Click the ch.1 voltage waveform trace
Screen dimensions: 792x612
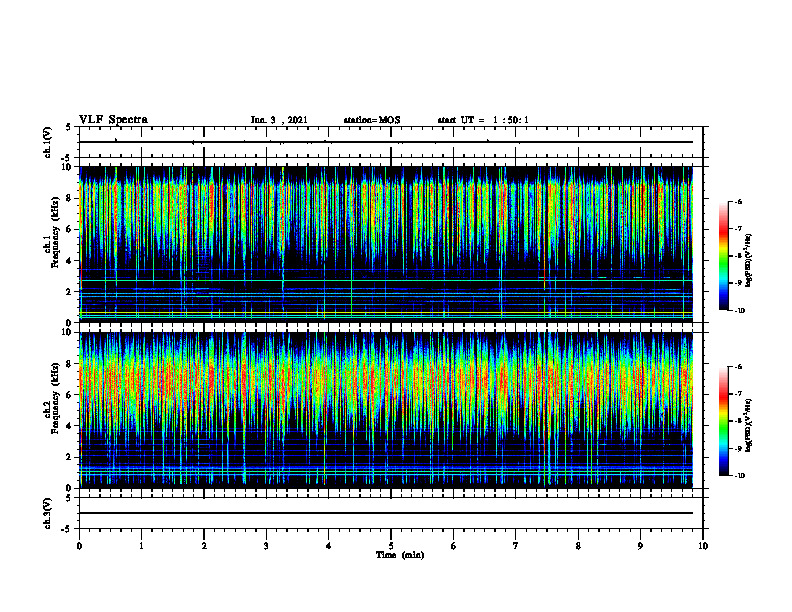[386, 142]
